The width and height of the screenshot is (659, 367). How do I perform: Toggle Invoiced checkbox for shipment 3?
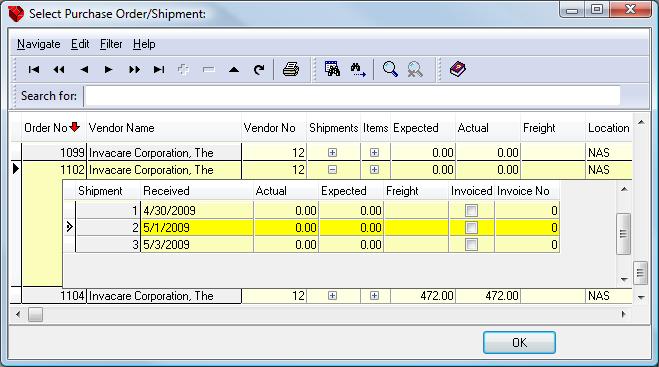coord(472,244)
